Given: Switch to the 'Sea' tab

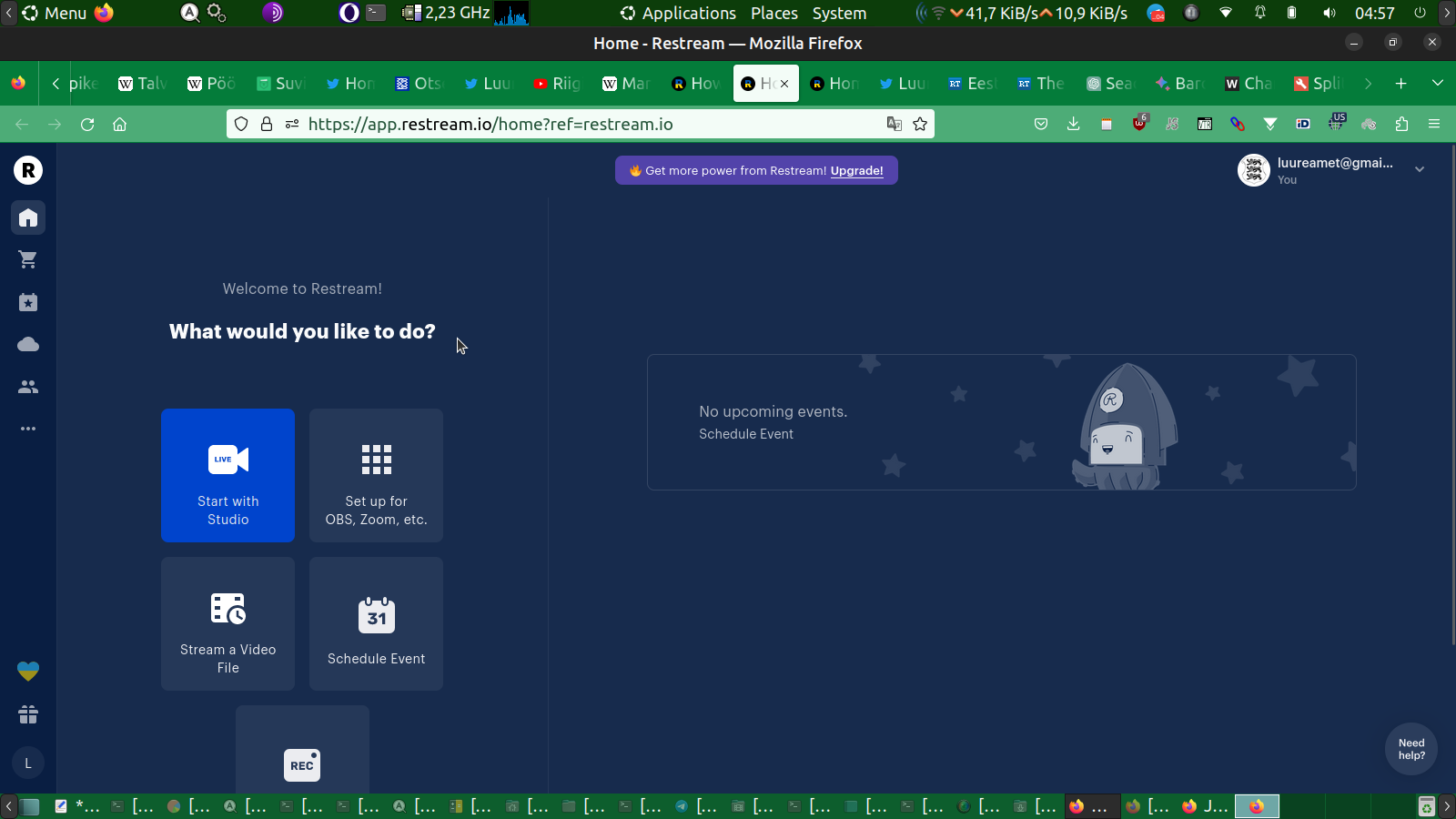Looking at the screenshot, I should [1110, 84].
